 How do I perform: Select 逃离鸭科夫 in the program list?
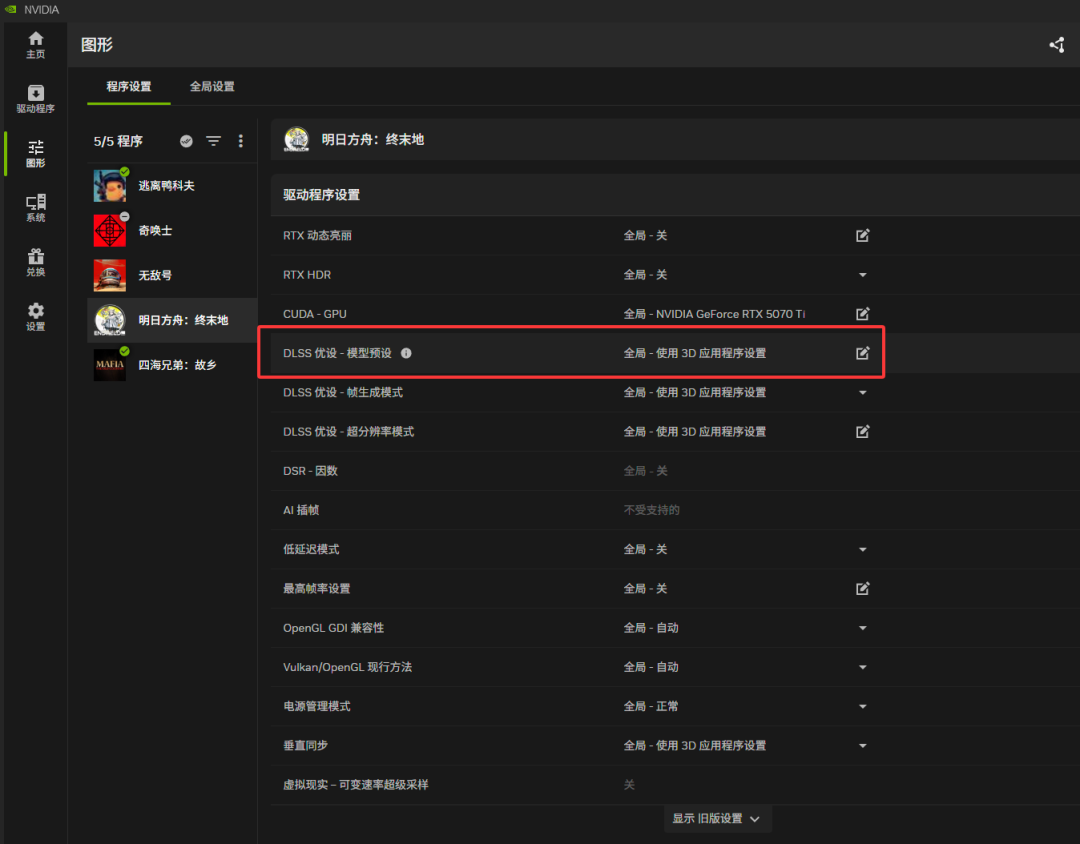point(172,186)
